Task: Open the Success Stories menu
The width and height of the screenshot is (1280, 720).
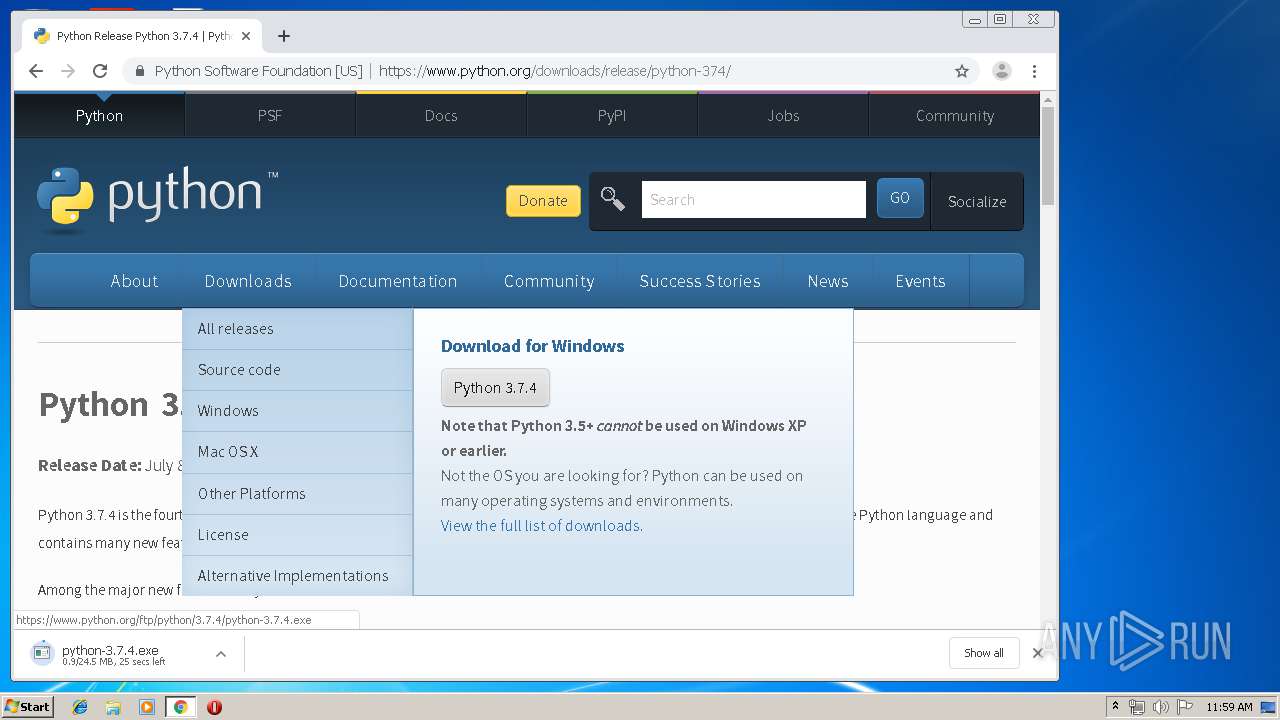Action: (700, 281)
